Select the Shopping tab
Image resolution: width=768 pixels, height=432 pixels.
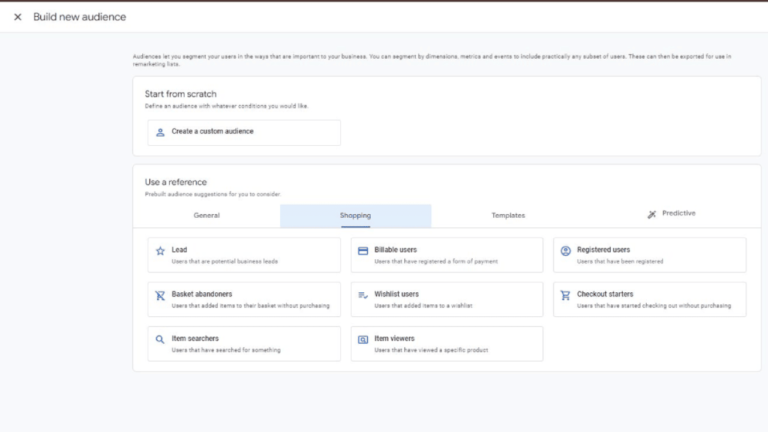tap(356, 216)
